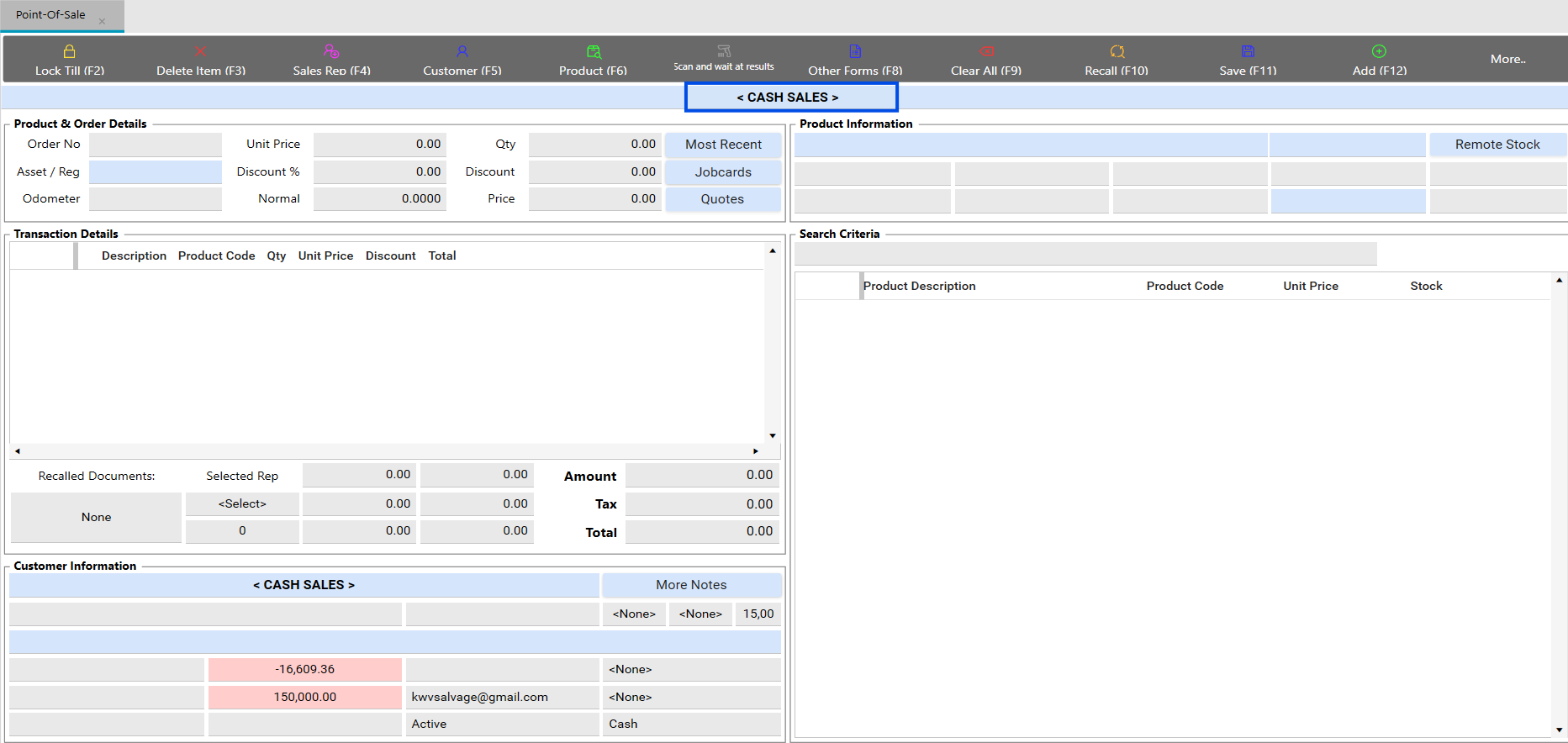Focus the Search Criteria text box

click(x=1085, y=254)
